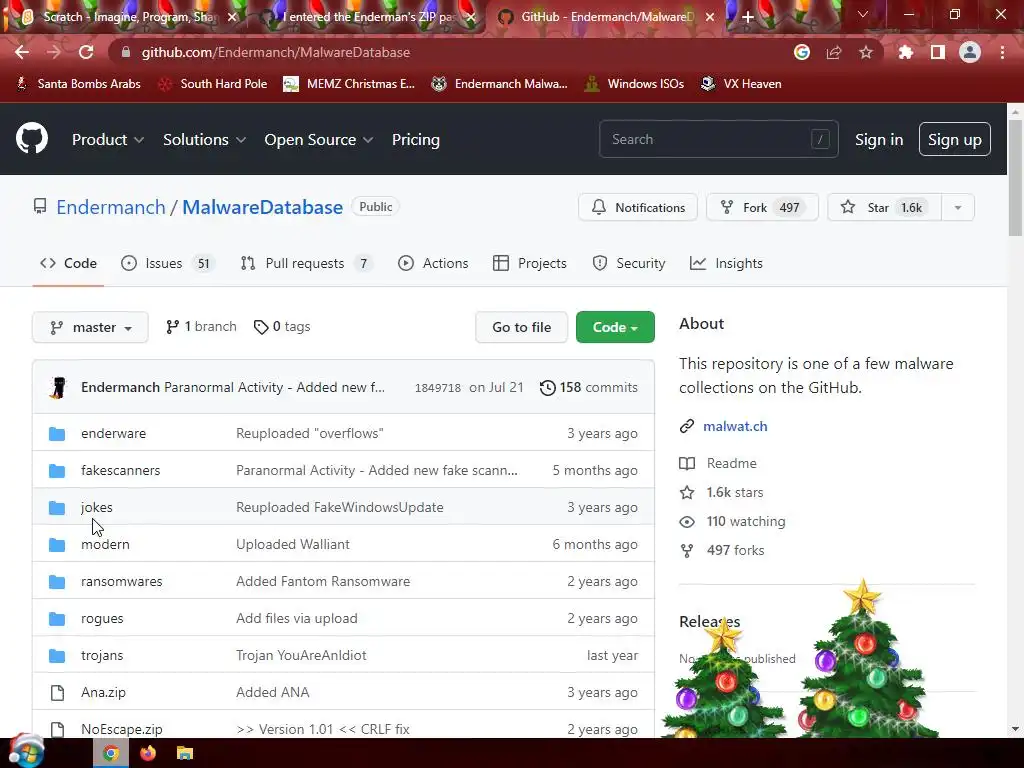This screenshot has height=768, width=1024.
Task: Open the ransomwares folder
Action: pyautogui.click(x=121, y=581)
